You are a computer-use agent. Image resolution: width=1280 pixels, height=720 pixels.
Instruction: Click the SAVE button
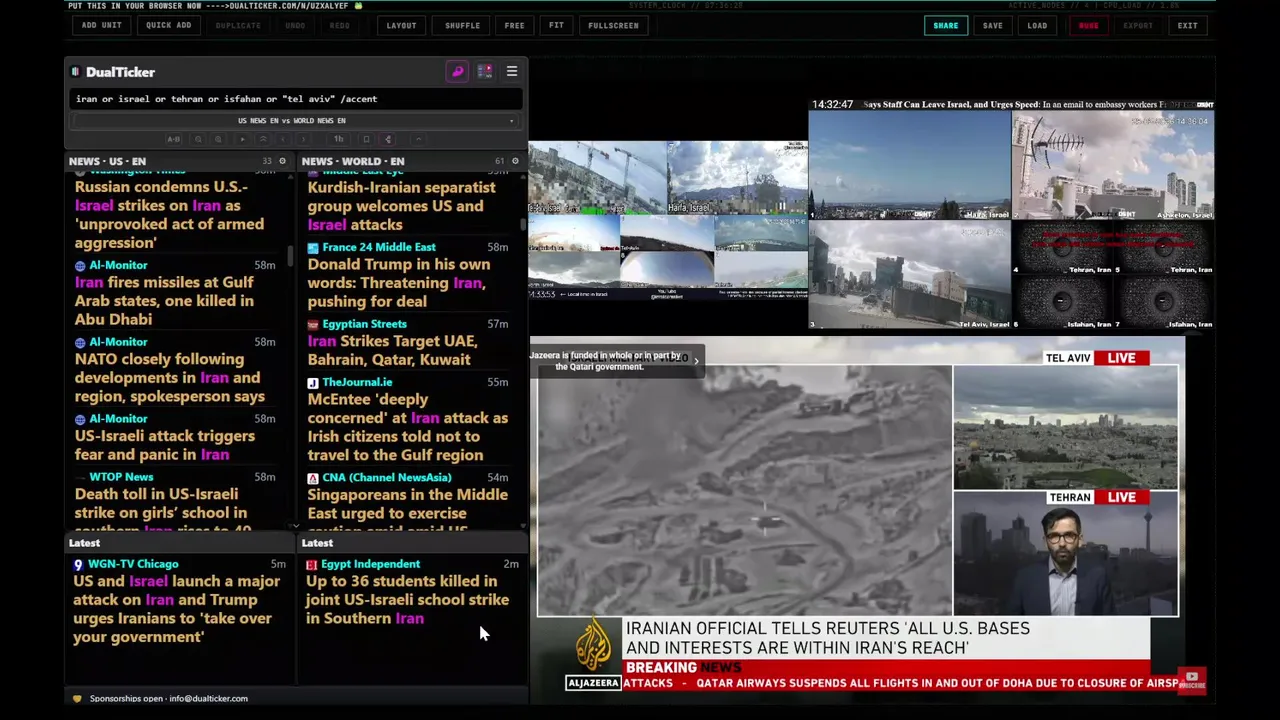[x=992, y=26]
